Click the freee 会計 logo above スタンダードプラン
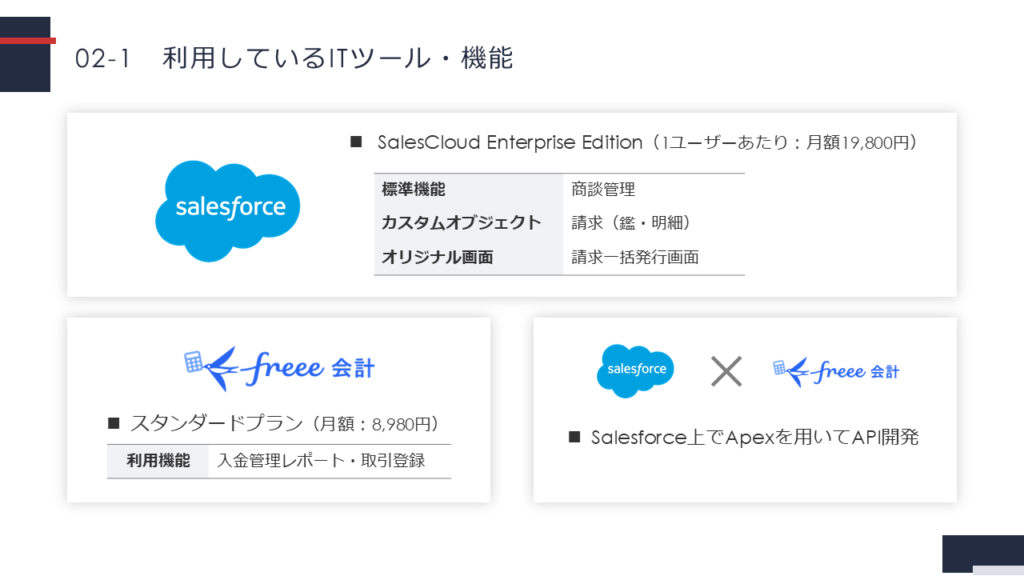 coord(280,367)
